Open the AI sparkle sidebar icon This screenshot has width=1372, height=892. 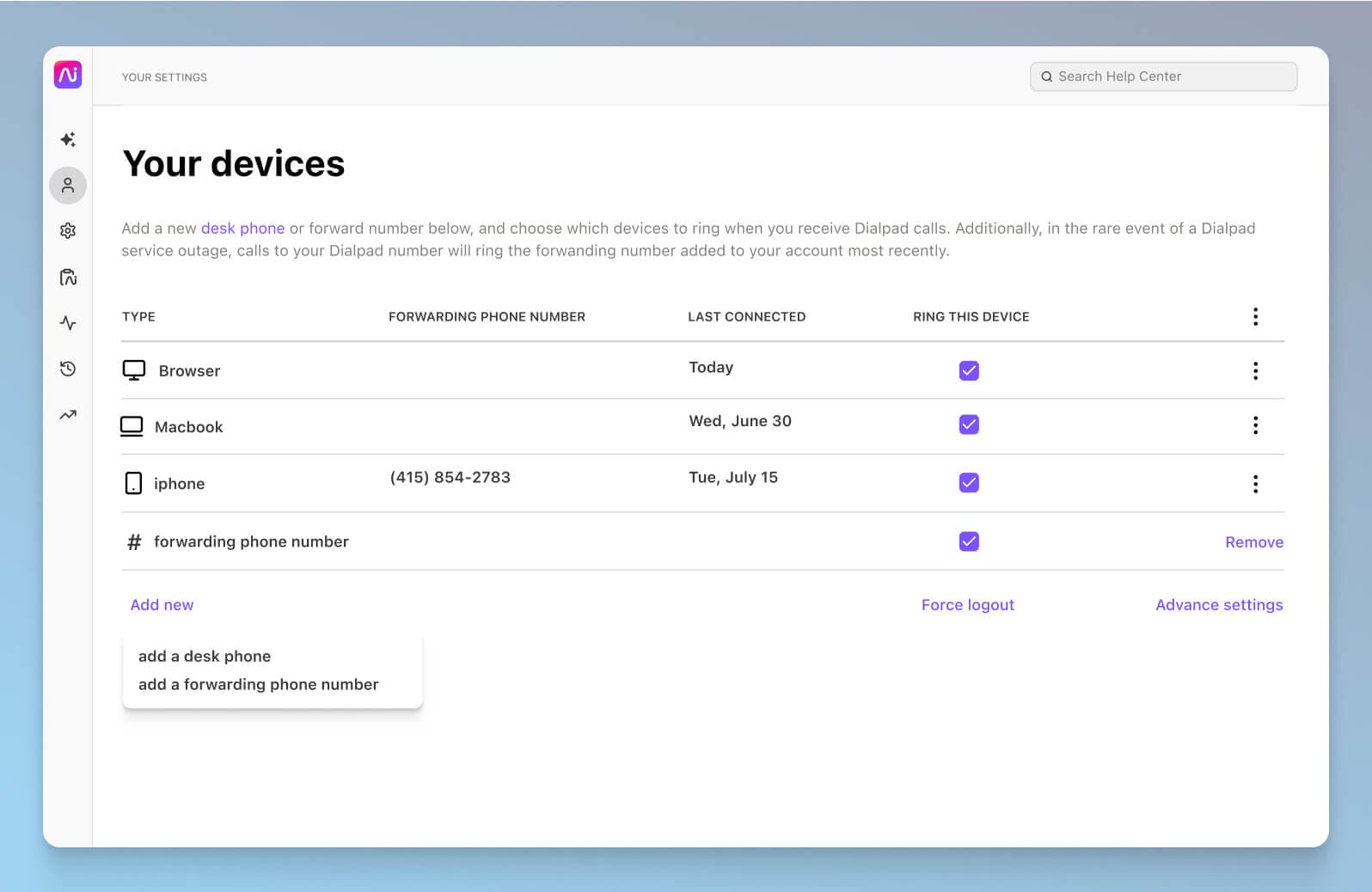pos(68,139)
